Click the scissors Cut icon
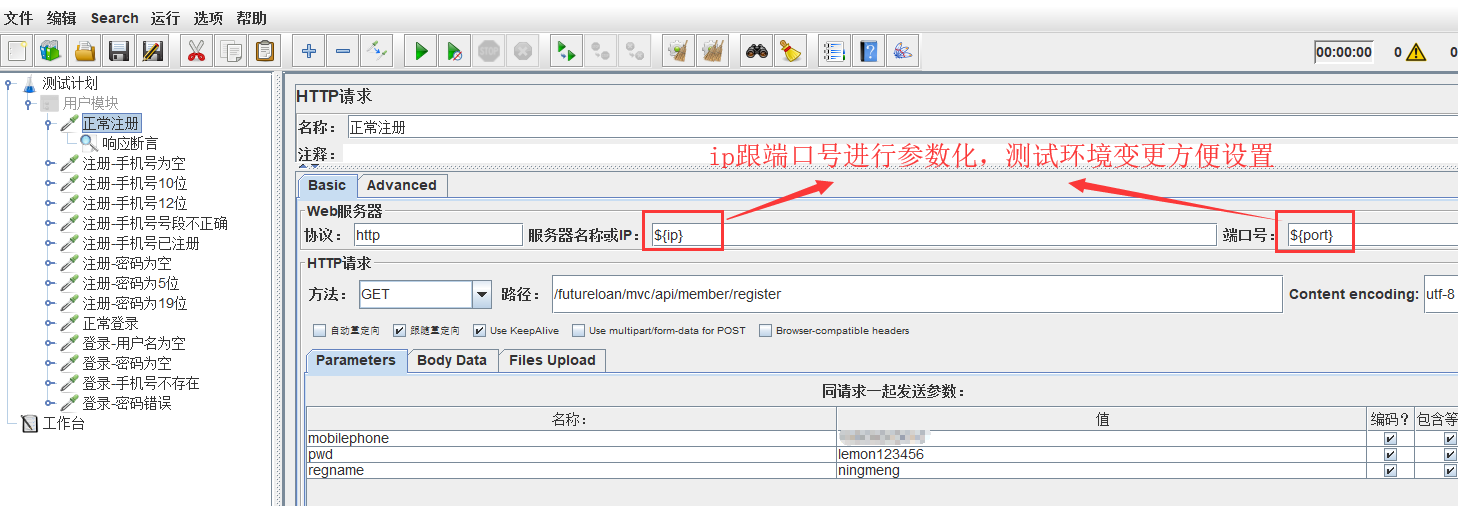The image size is (1458, 506). (196, 51)
